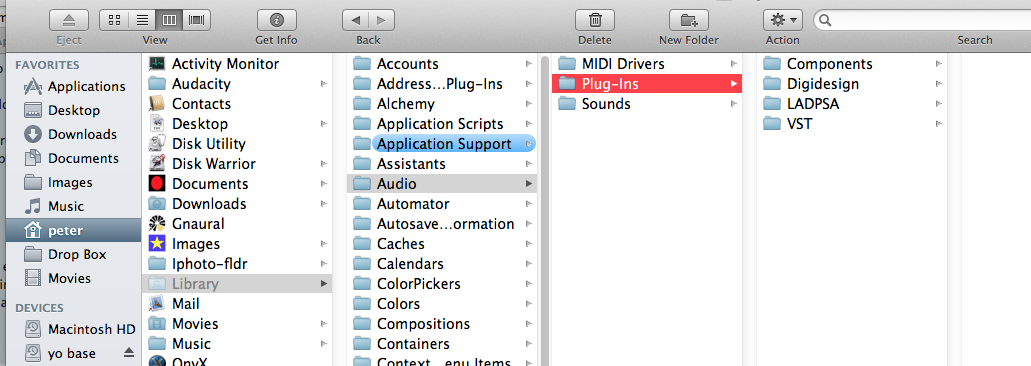The image size is (1031, 366).
Task: Open Downloads from the sidebar
Action: pos(73,135)
